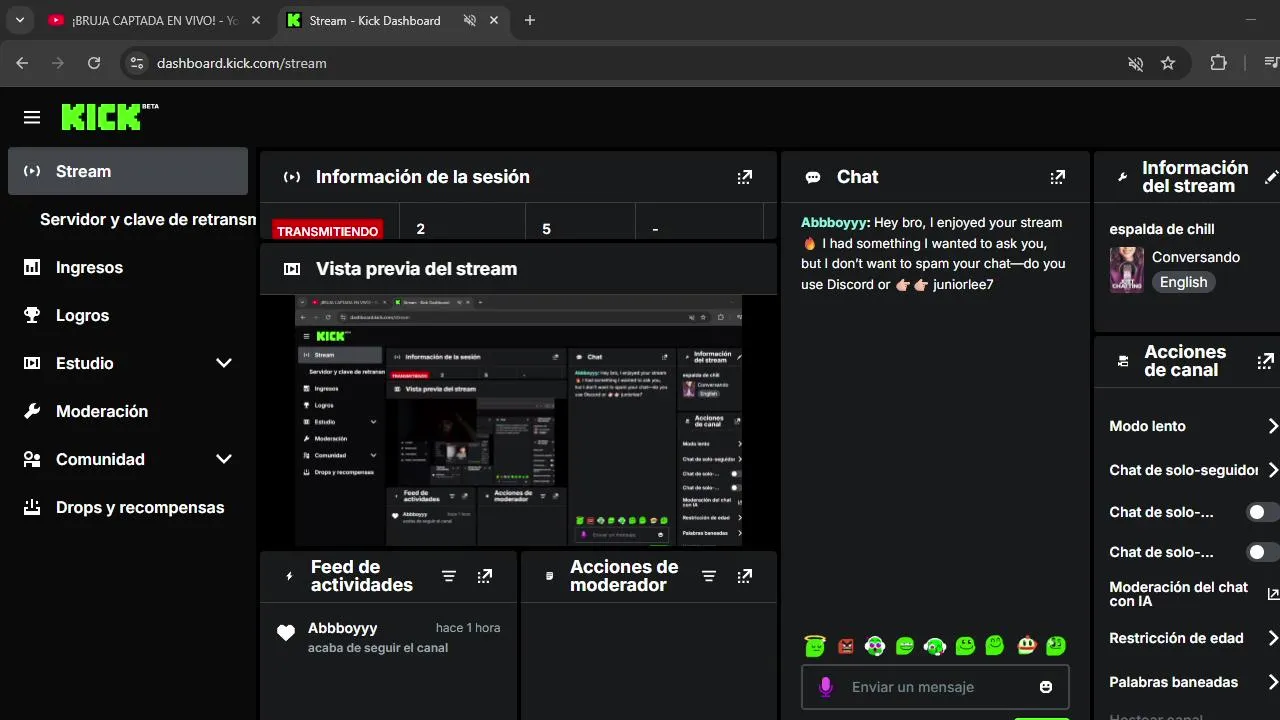The height and width of the screenshot is (720, 1280).
Task: Open Modo lento settings arrow
Action: [x=1272, y=426]
